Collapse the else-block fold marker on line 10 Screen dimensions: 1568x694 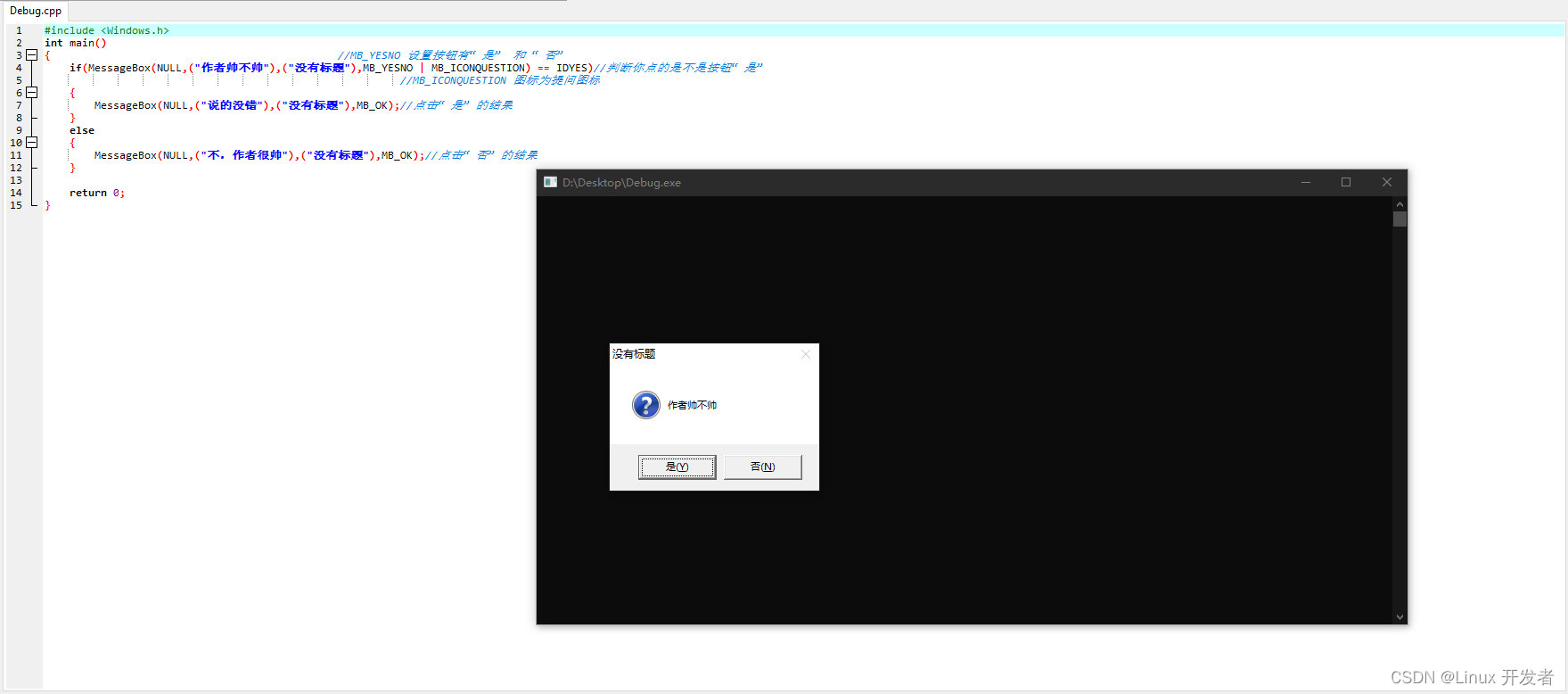[32, 142]
